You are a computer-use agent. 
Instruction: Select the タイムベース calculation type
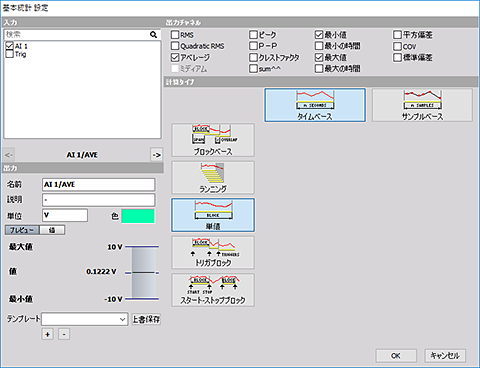[315, 105]
